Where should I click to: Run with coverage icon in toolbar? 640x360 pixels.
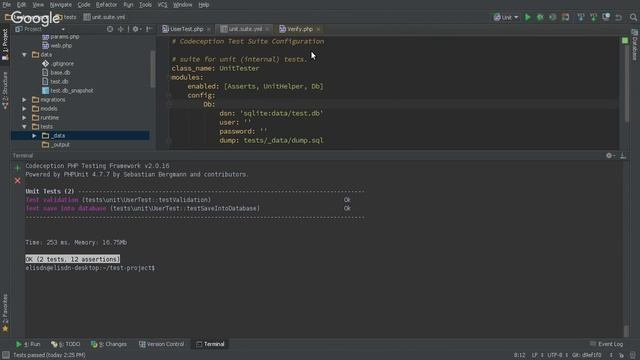click(553, 17)
